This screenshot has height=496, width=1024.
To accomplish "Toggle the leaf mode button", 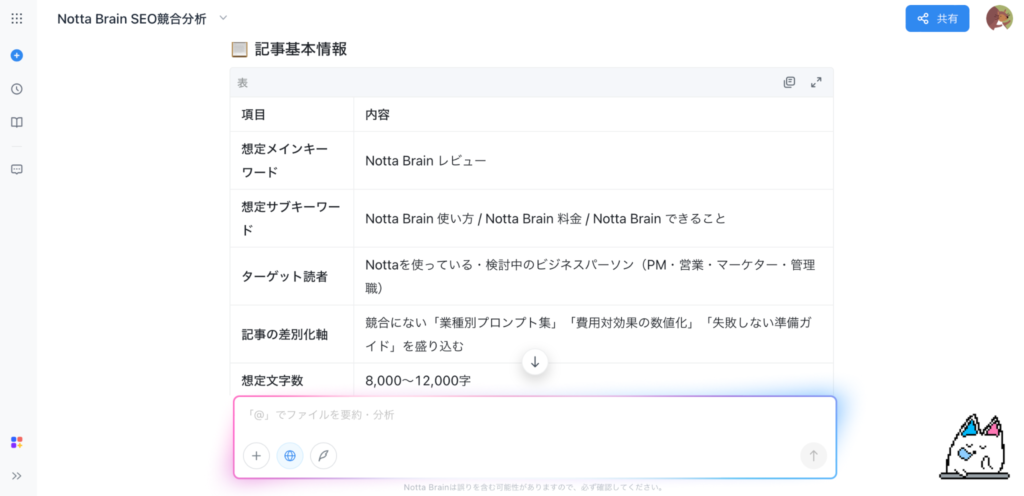I will [x=323, y=456].
